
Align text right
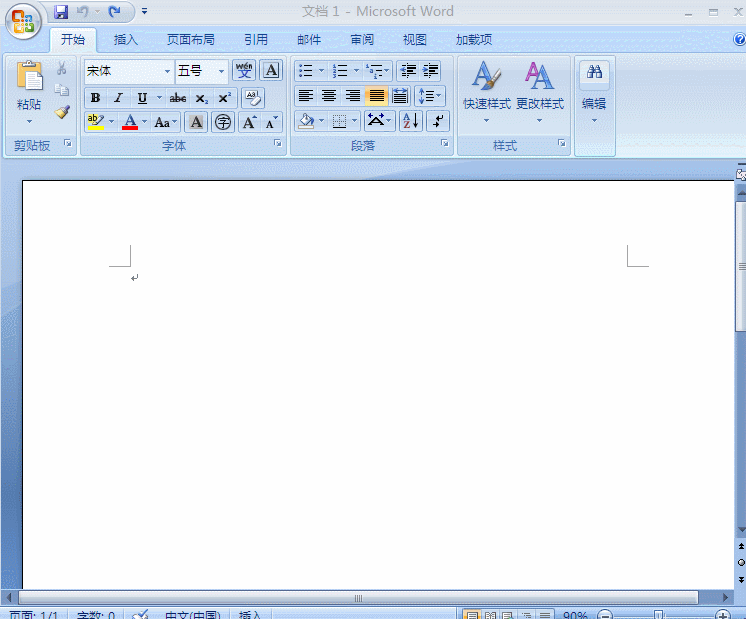pyautogui.click(x=353, y=96)
